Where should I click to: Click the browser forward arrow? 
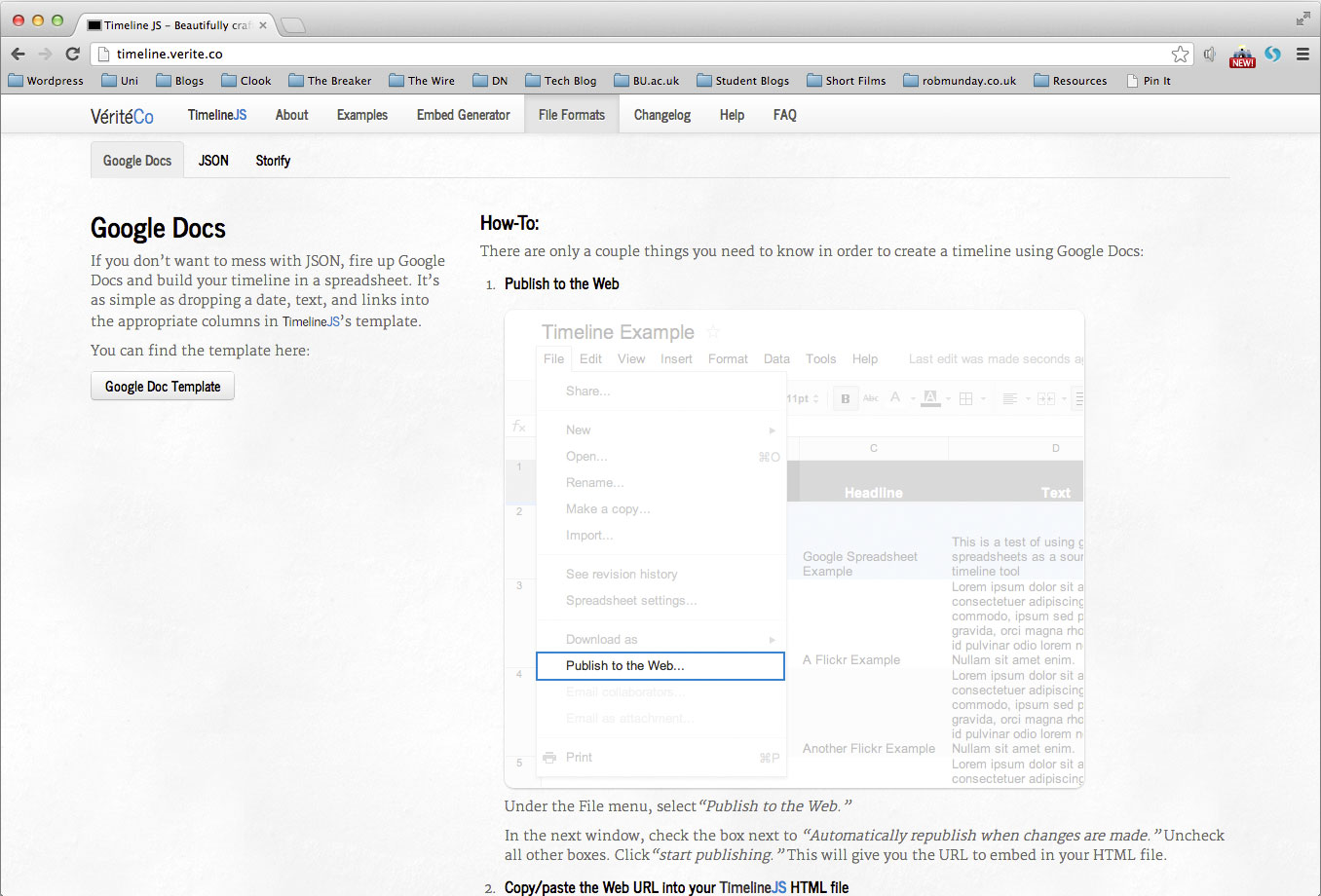click(x=45, y=54)
